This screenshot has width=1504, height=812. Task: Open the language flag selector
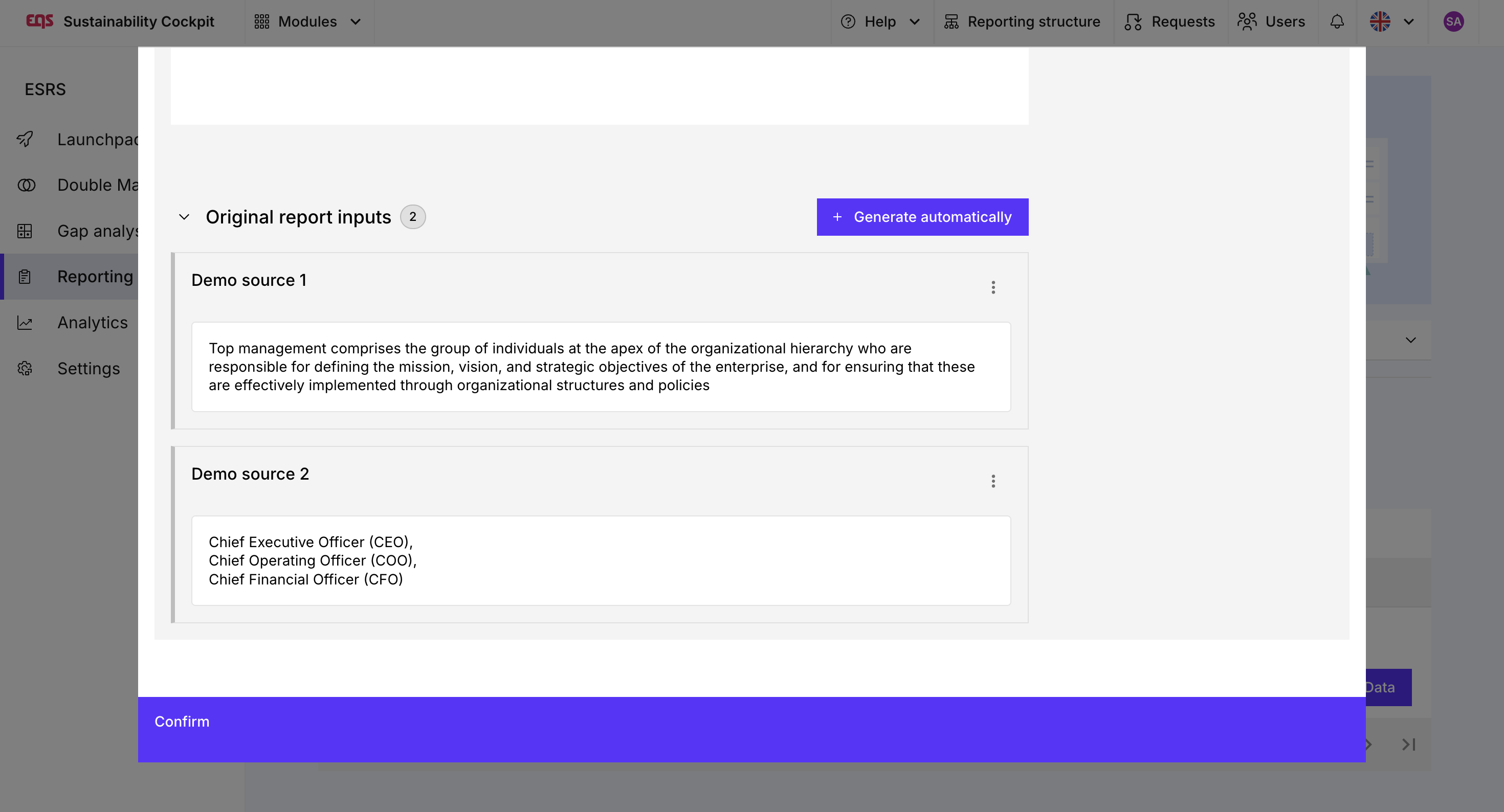click(x=1391, y=21)
